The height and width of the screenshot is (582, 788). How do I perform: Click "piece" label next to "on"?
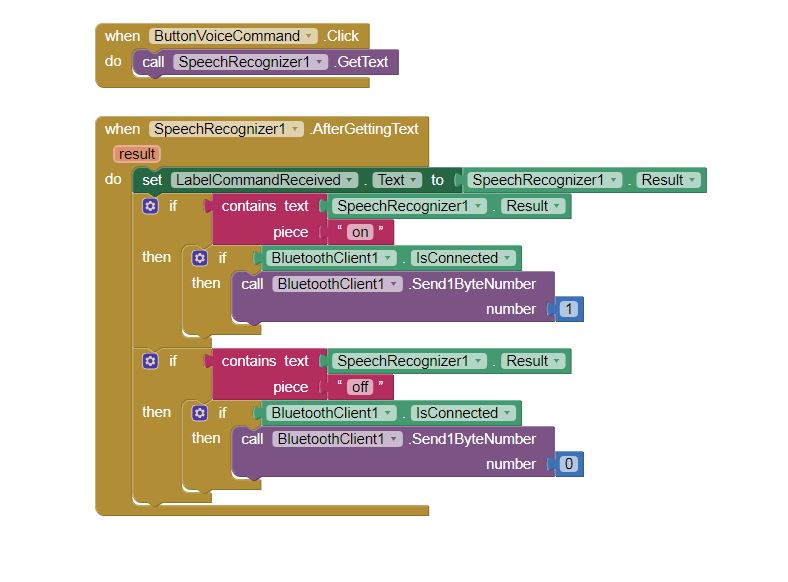(290, 232)
